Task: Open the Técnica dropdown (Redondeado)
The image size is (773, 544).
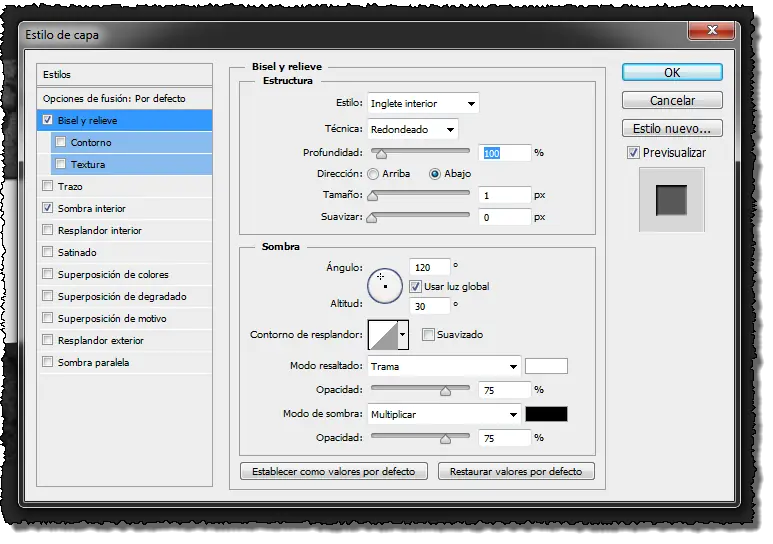Action: (413, 130)
